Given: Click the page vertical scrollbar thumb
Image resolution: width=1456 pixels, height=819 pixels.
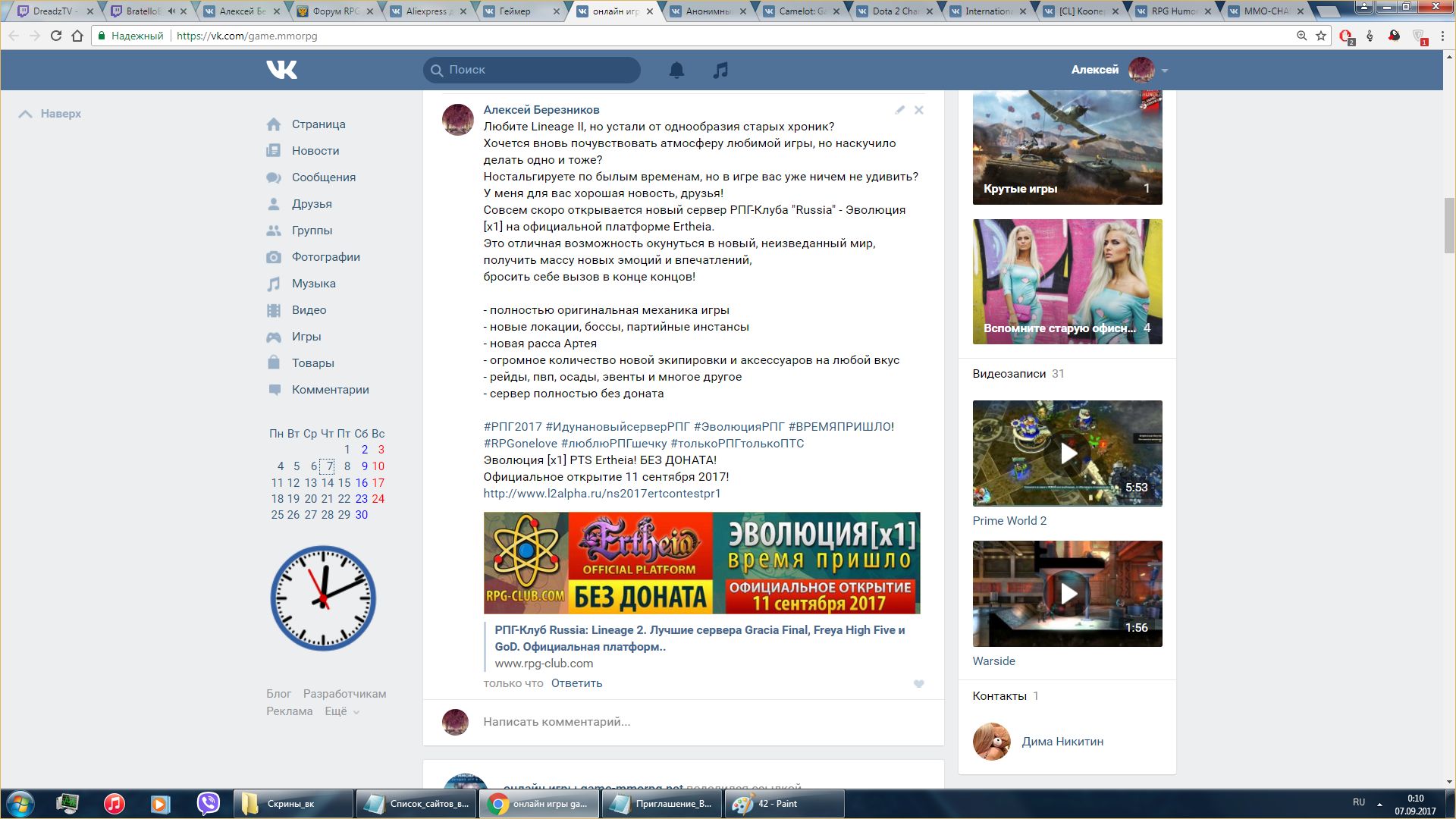Looking at the screenshot, I should pyautogui.click(x=1449, y=225).
